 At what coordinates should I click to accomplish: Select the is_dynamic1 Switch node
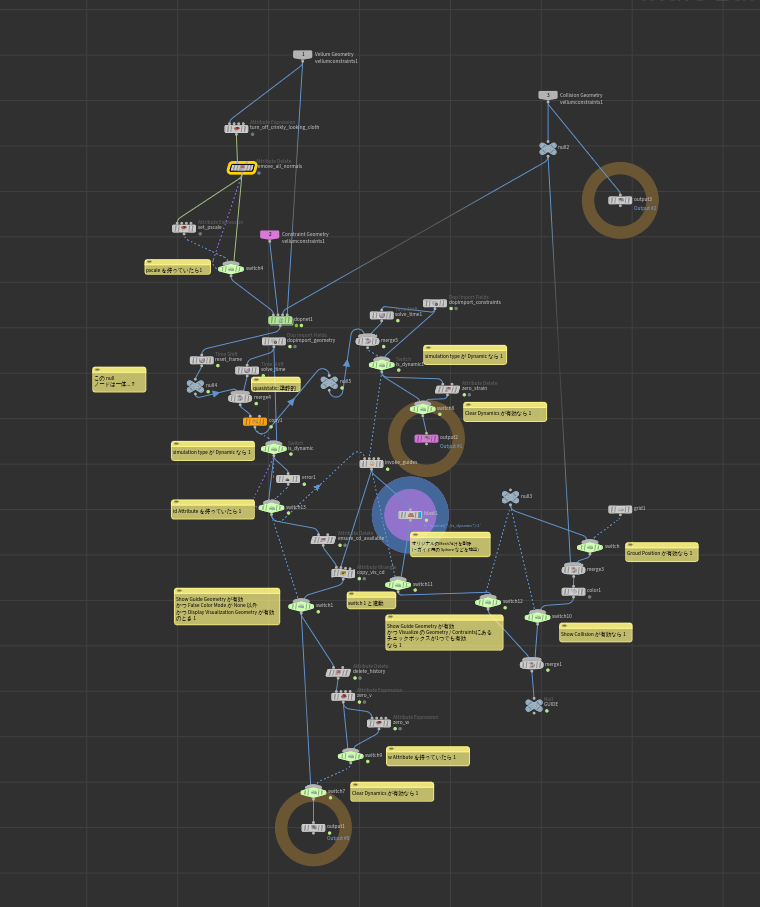382,364
